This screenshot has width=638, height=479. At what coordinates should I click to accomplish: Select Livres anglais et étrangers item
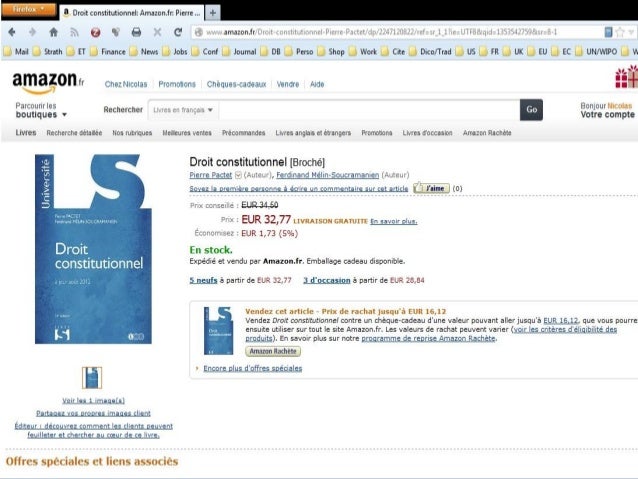[x=313, y=133]
